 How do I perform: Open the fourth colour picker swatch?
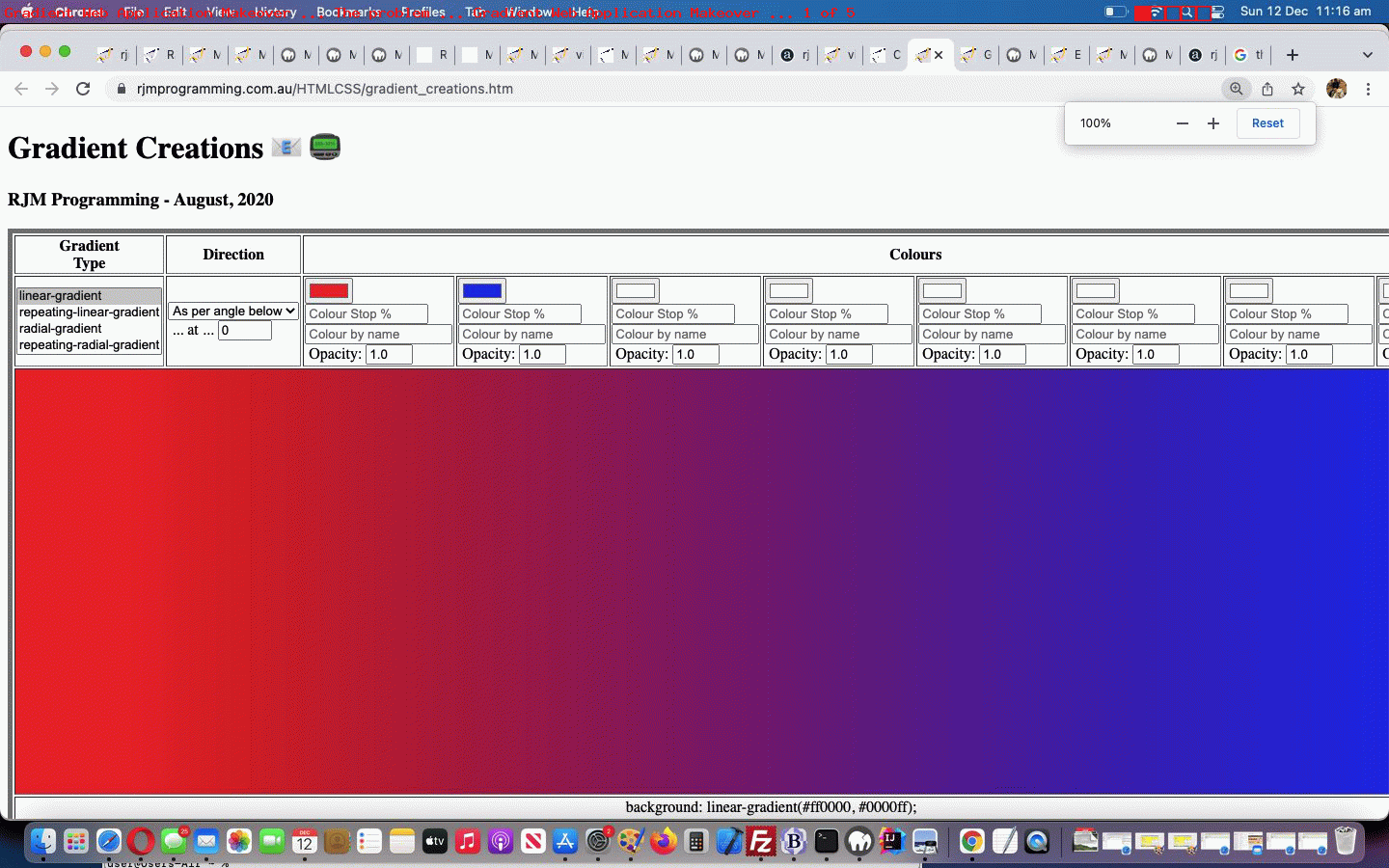point(789,290)
